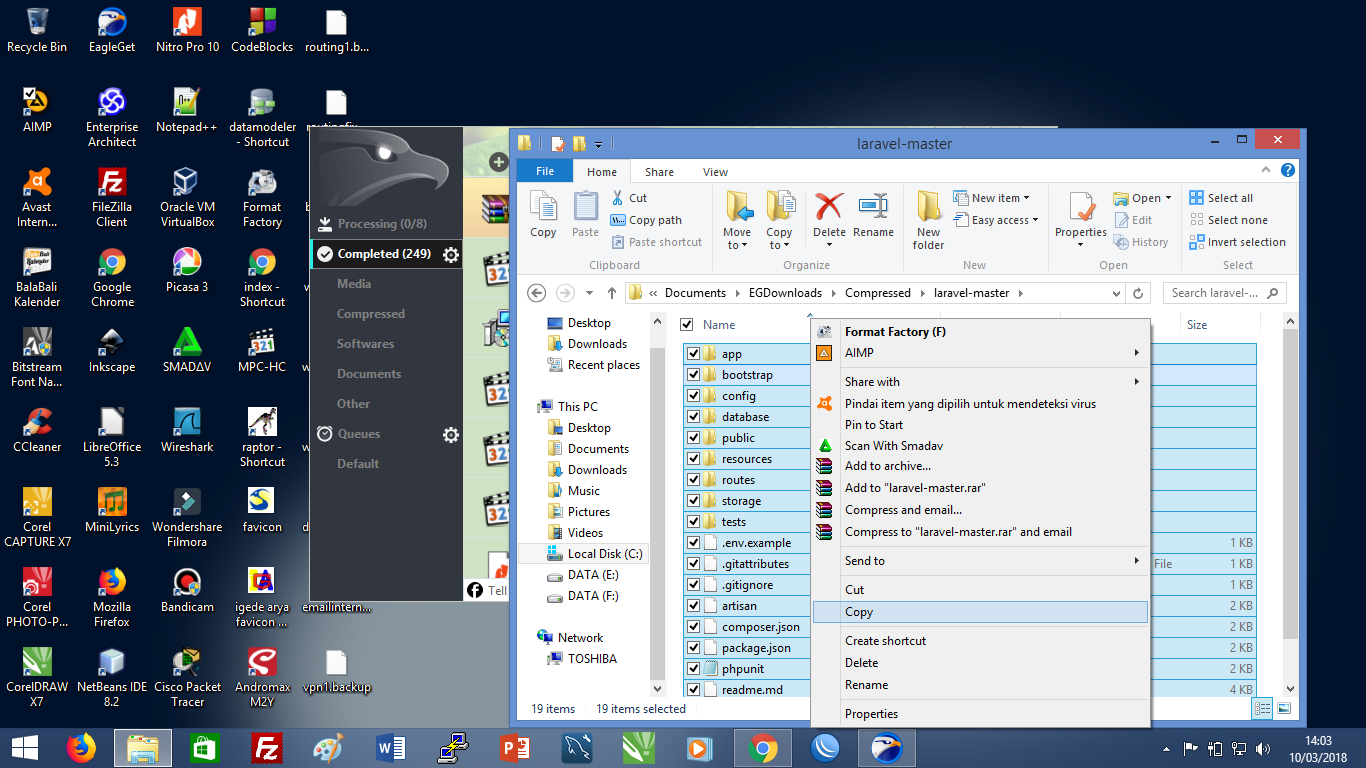
Task: Open the address bar history dropdown arrow
Action: click(1117, 293)
